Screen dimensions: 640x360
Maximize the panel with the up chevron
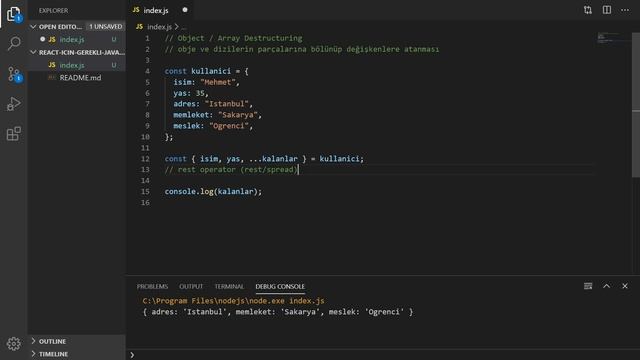point(607,286)
